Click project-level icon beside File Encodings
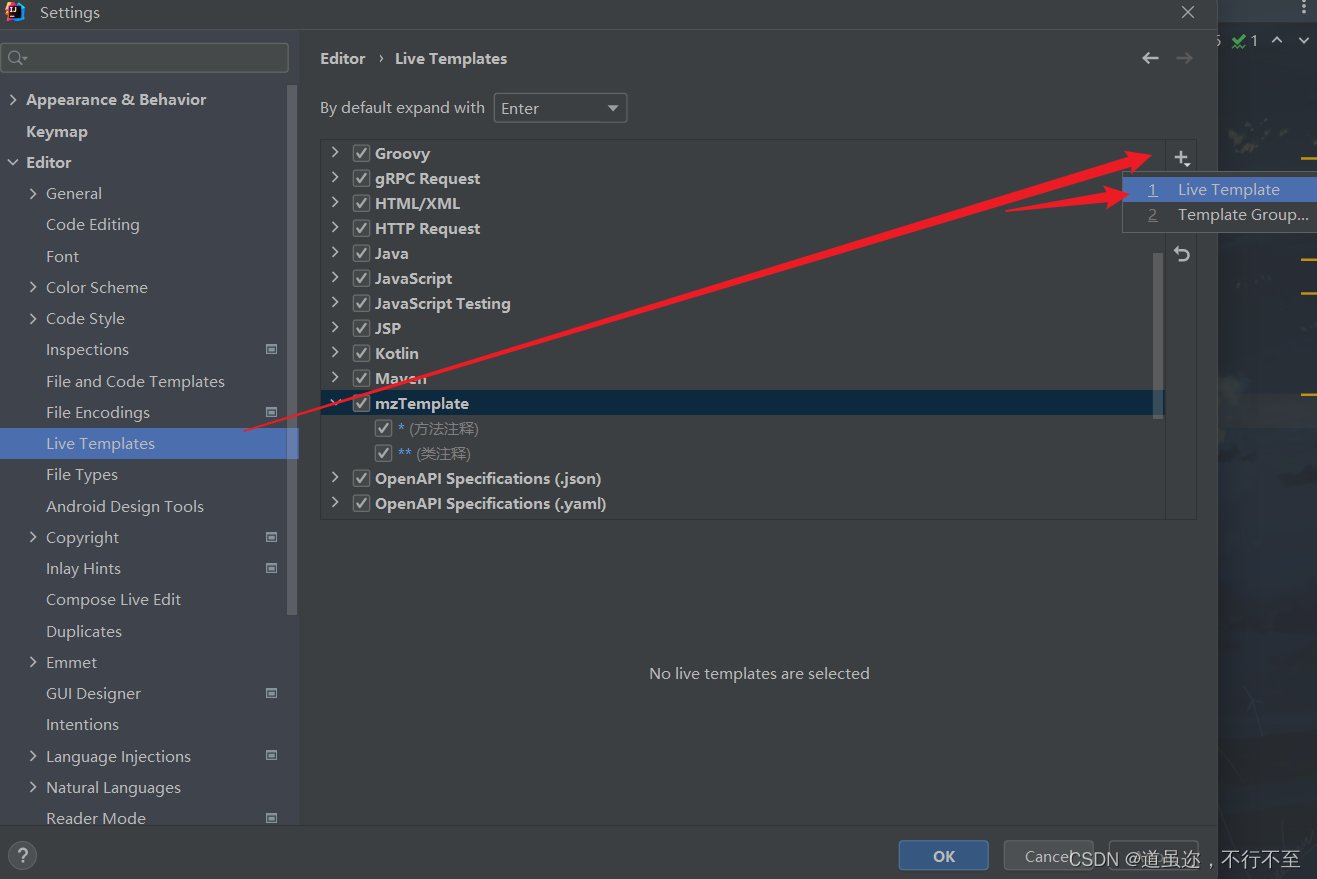 pos(271,412)
